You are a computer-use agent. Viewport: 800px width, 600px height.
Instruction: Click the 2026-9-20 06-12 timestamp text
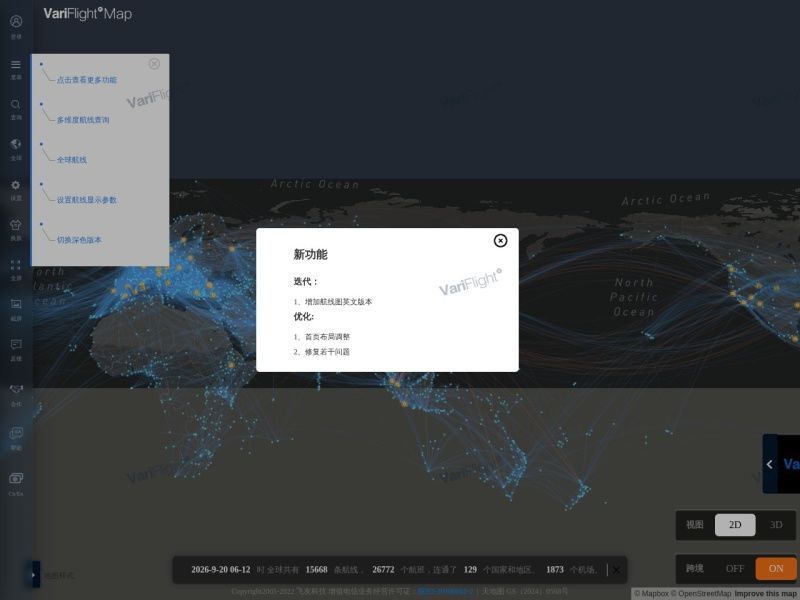tap(220, 570)
